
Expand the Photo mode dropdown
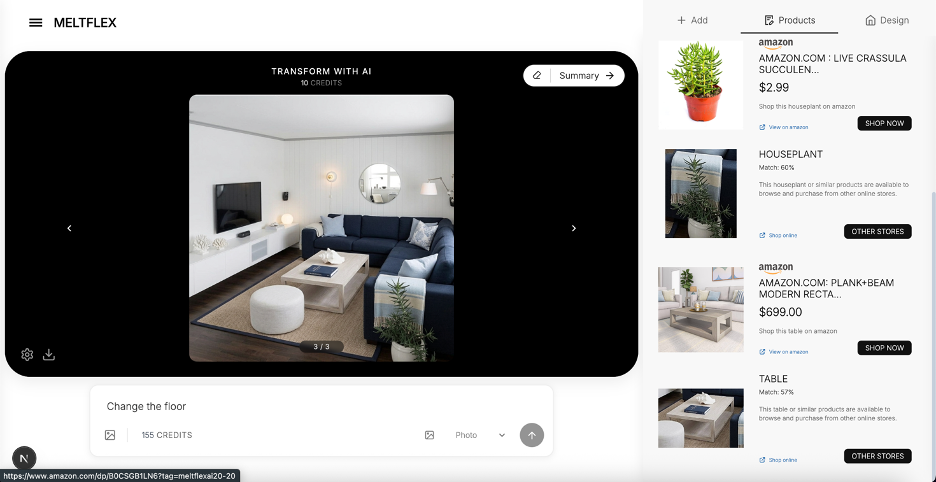479,435
